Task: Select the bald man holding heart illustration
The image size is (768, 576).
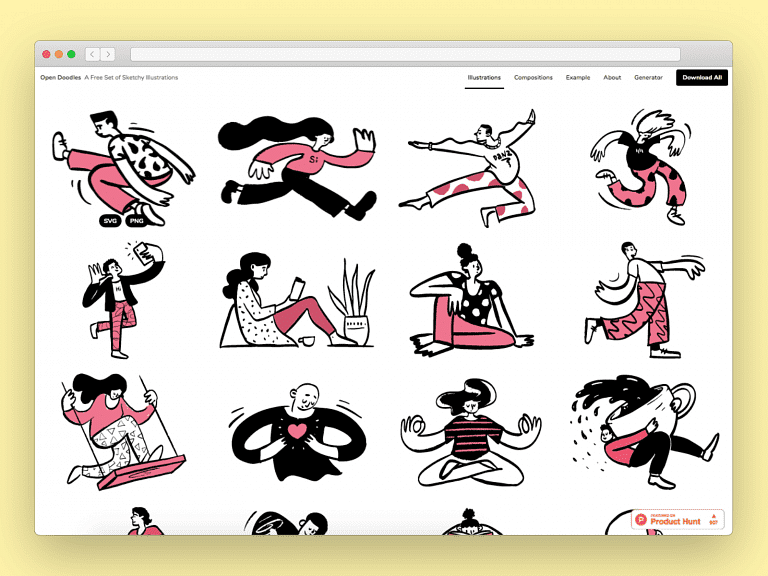Action: point(297,432)
